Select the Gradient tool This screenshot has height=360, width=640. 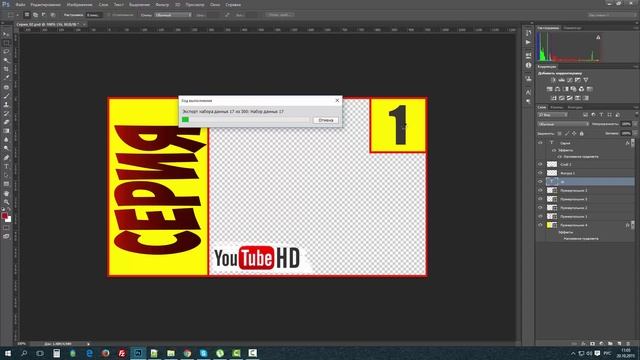pos(6,131)
